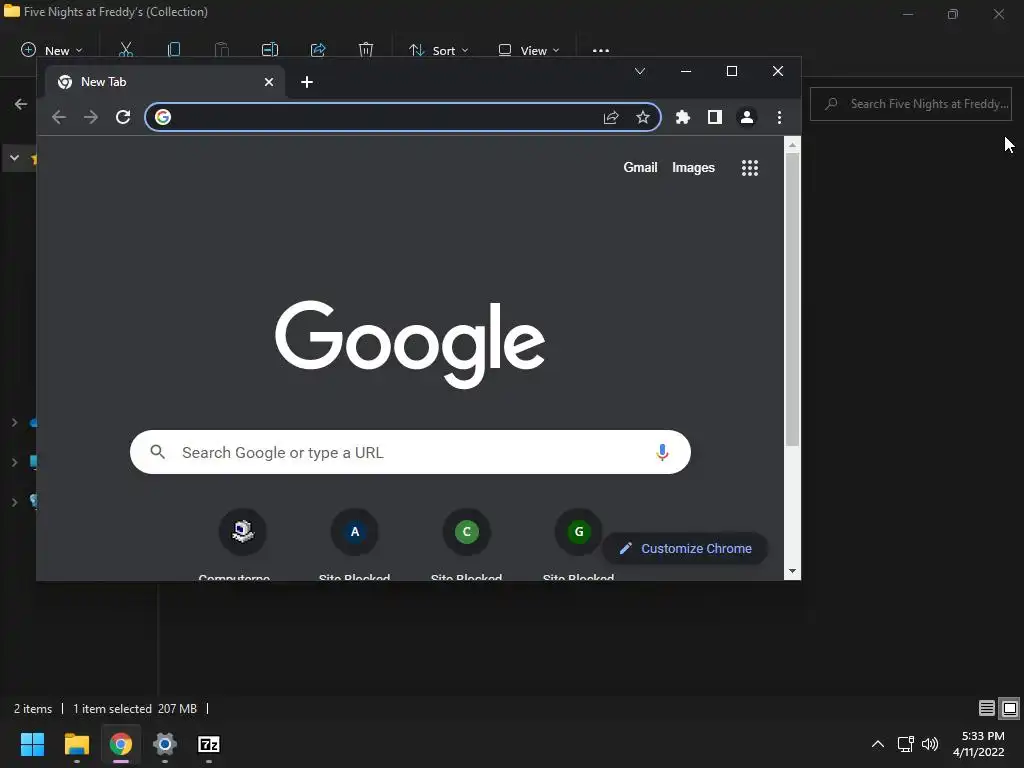
Task: Collapse the Quick access tree node
Action: tap(14, 158)
